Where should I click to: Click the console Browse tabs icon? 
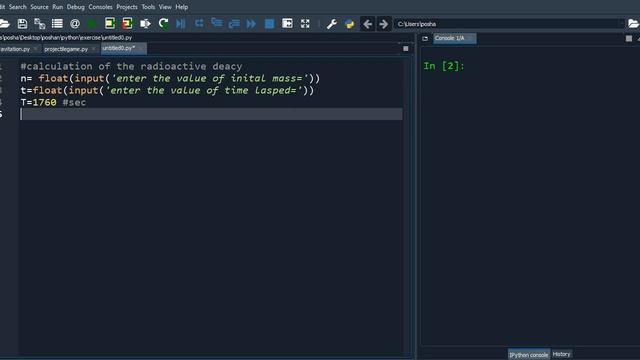click(x=425, y=38)
